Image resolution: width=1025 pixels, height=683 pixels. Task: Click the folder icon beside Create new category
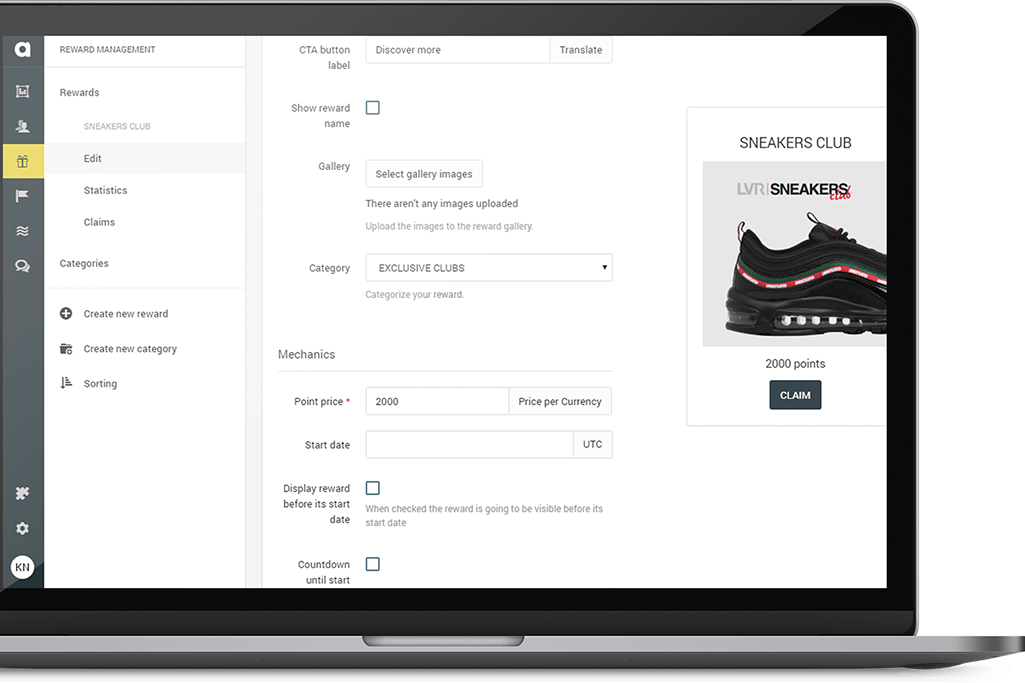pos(66,348)
